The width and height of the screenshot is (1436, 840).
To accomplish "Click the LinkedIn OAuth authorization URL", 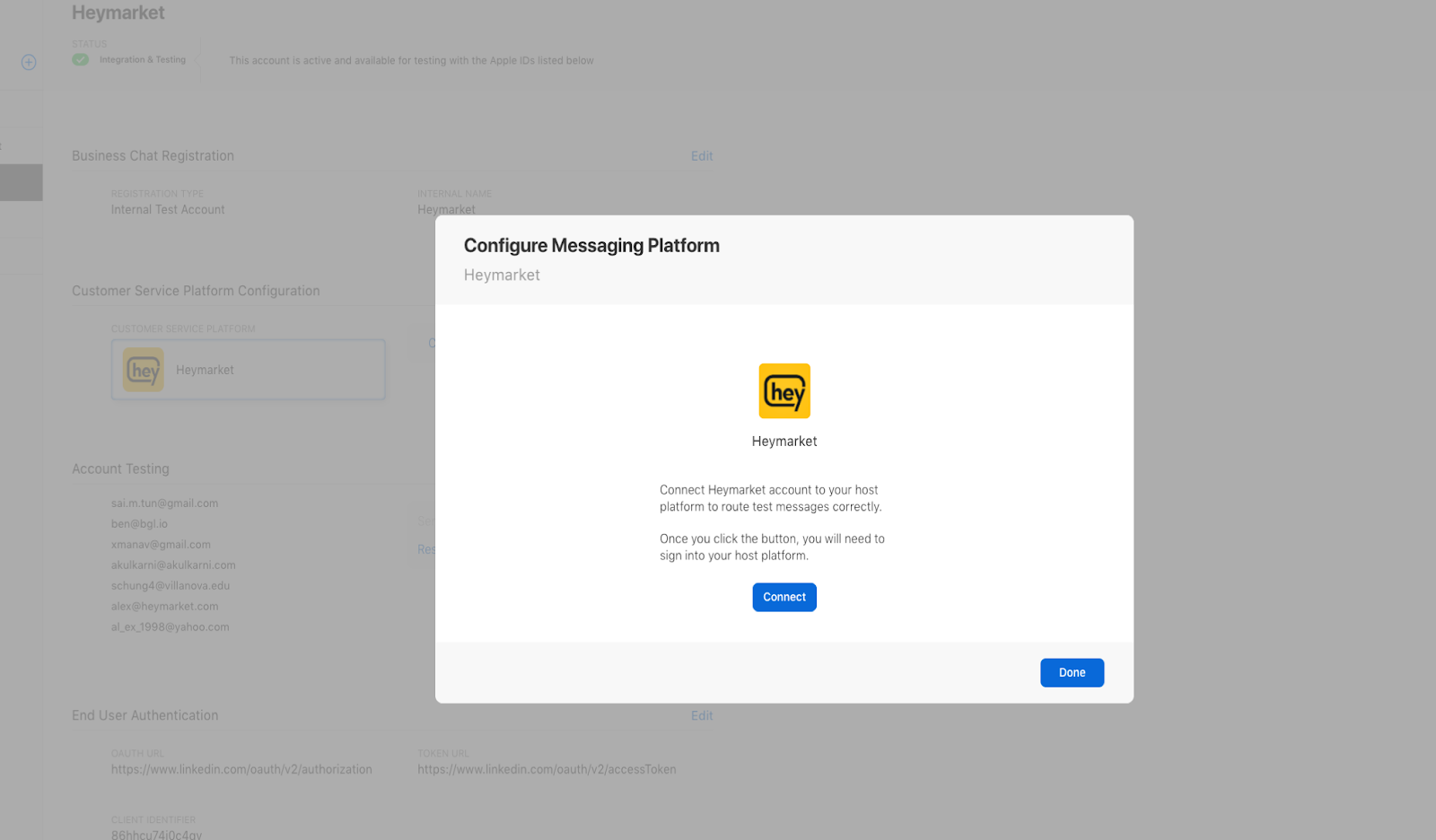I will tap(241, 769).
